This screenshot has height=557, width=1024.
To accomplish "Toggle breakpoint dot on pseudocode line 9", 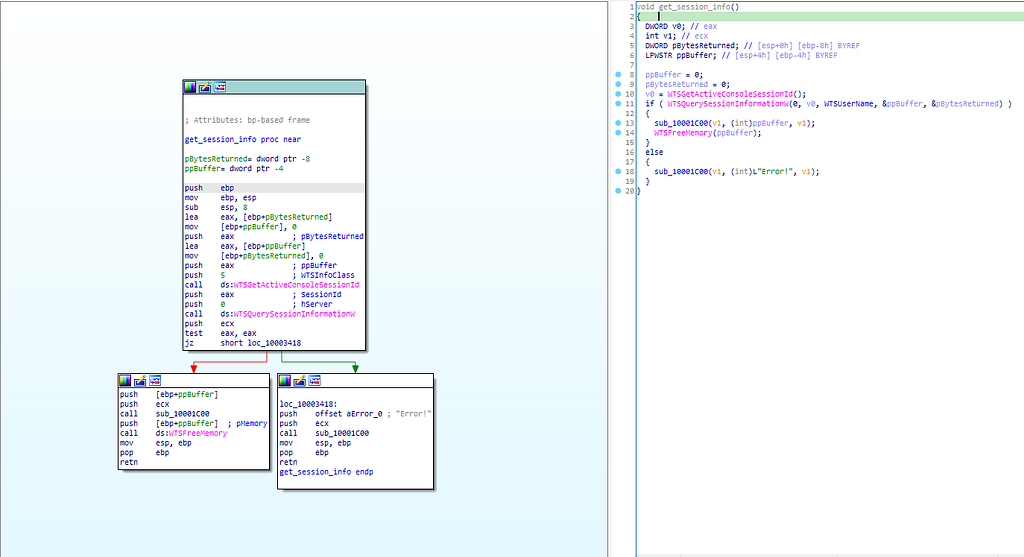I will [x=618, y=84].
